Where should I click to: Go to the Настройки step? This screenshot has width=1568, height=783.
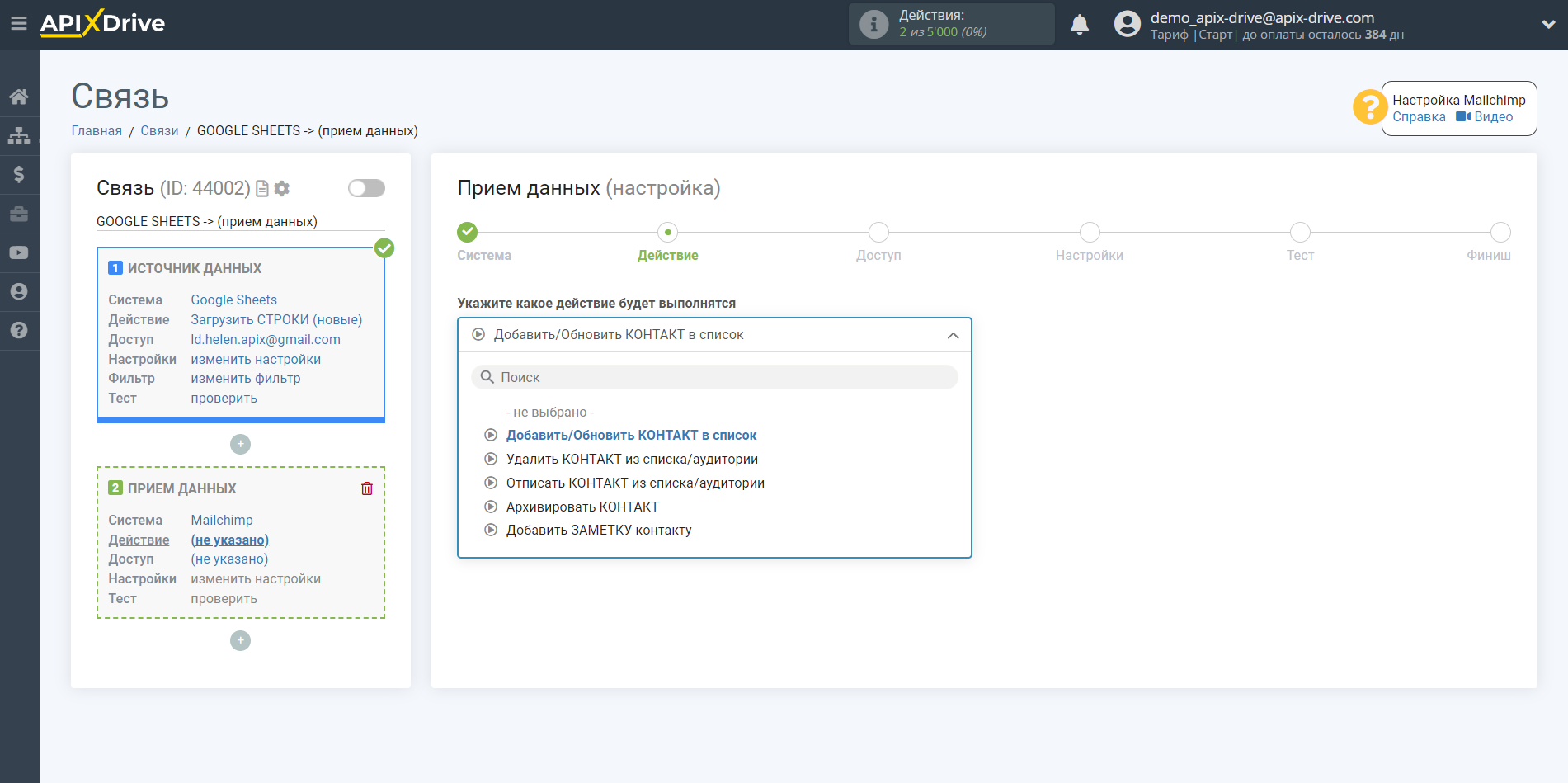click(1089, 243)
